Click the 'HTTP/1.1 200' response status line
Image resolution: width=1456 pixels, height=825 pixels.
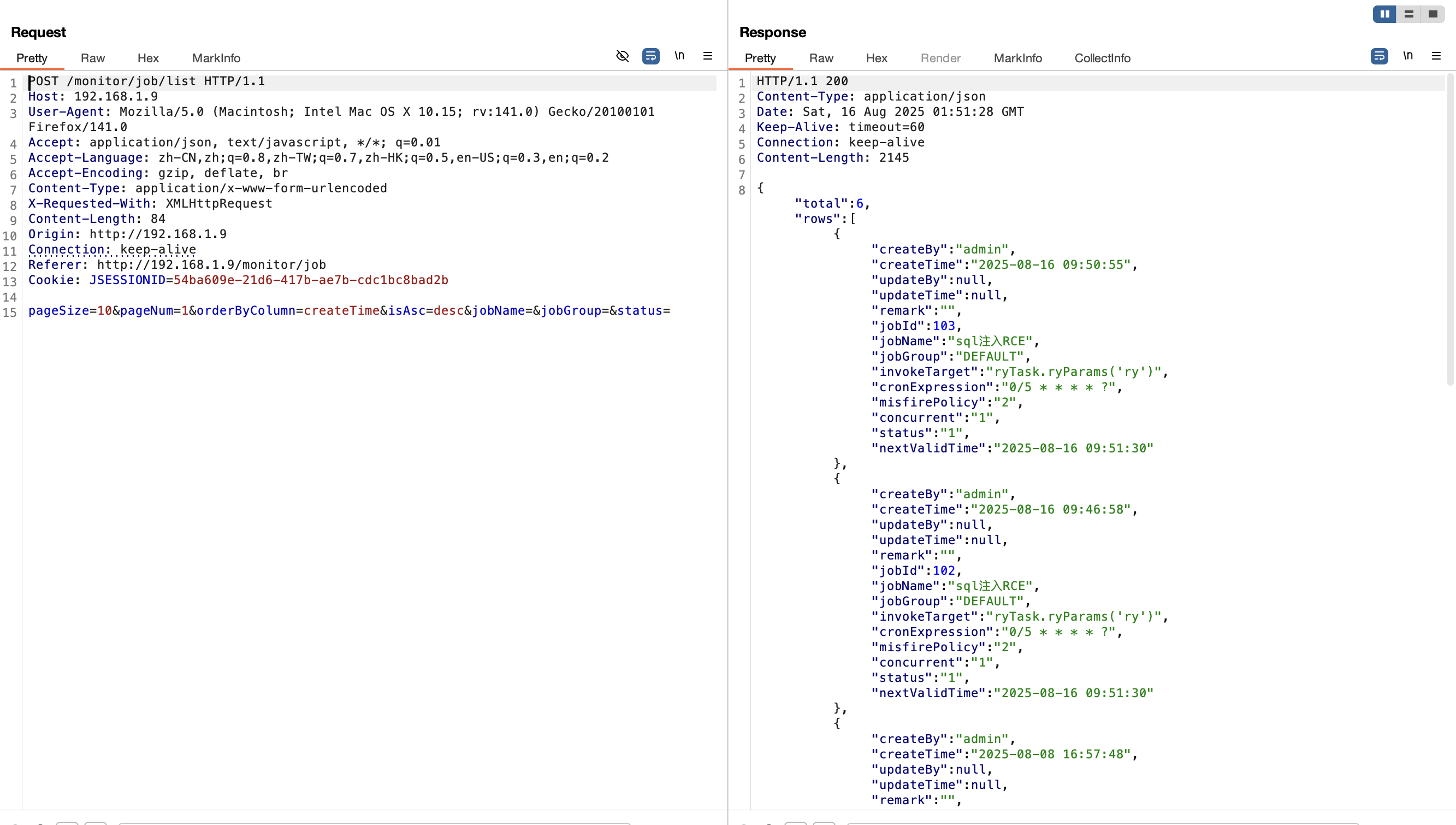click(x=802, y=81)
